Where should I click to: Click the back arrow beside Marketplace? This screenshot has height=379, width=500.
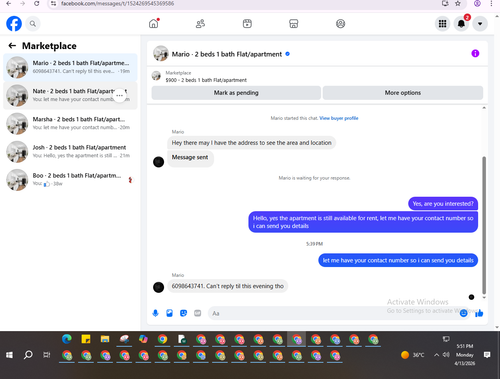pyautogui.click(x=12, y=46)
